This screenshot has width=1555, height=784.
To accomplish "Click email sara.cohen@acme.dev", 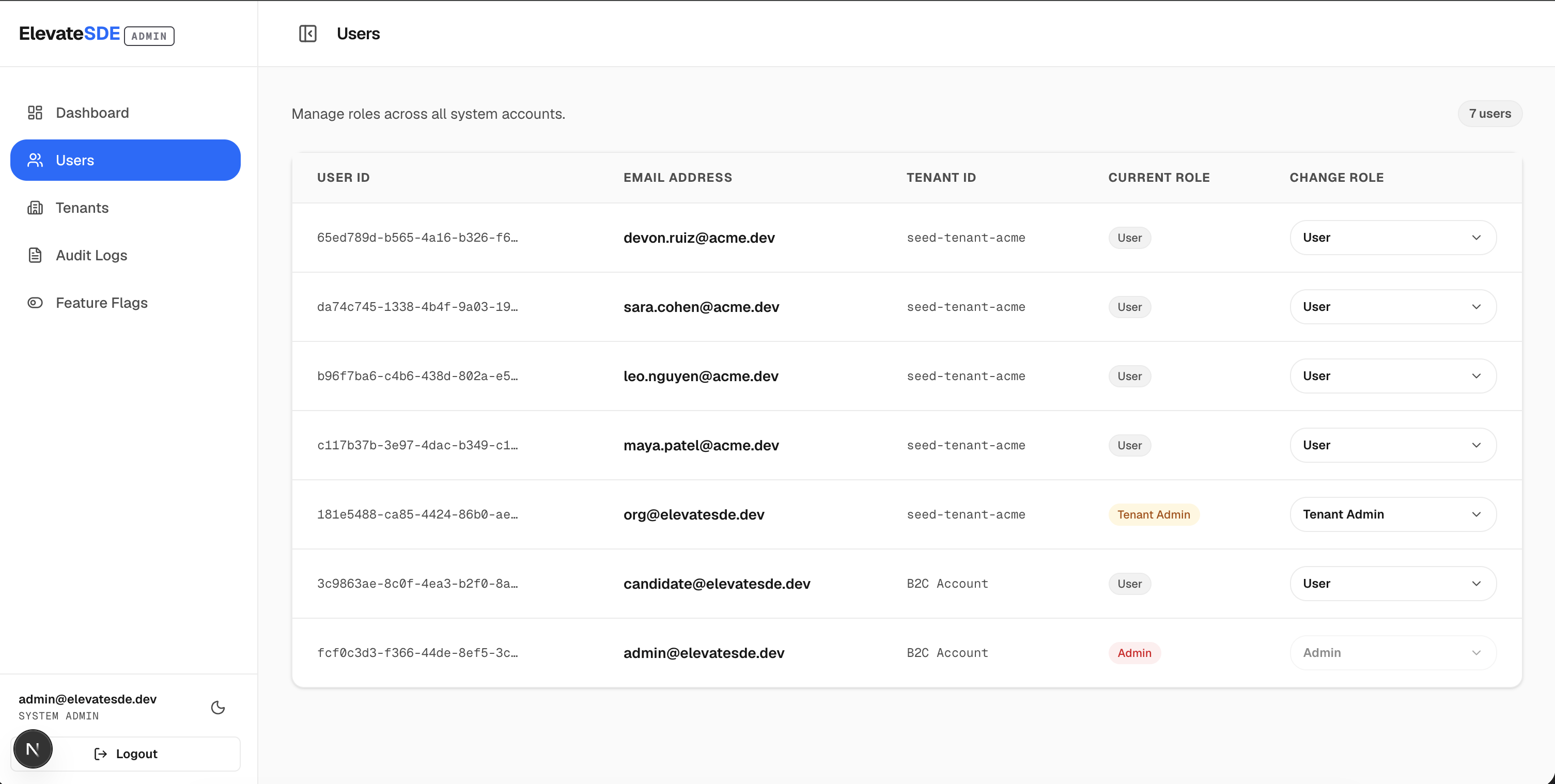I will (x=701, y=307).
